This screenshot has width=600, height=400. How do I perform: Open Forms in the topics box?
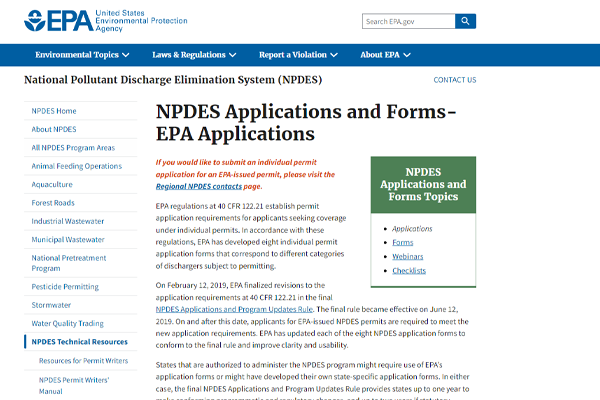coord(403,243)
